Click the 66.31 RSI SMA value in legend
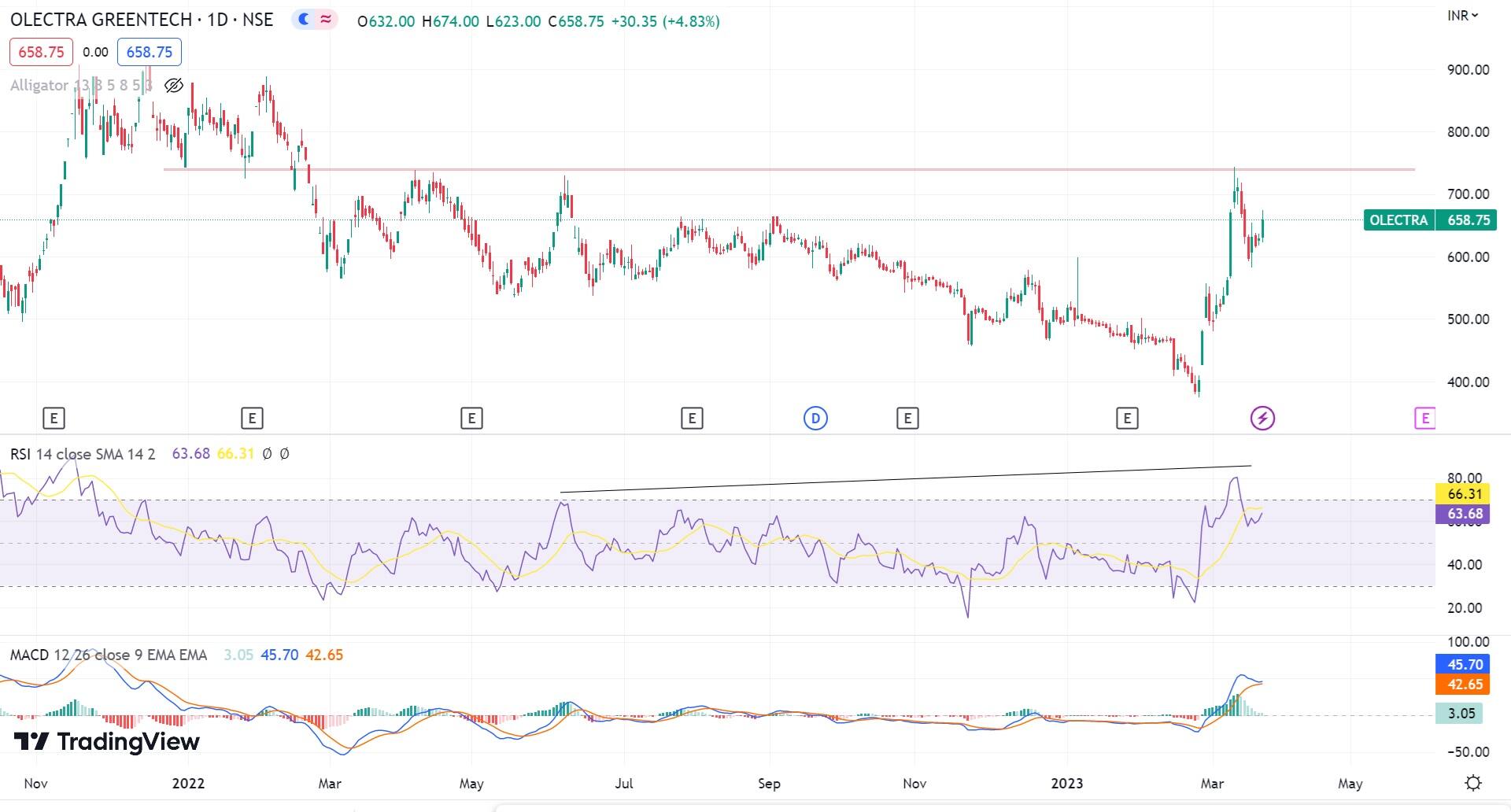Image resolution: width=1511 pixels, height=812 pixels. [x=235, y=454]
